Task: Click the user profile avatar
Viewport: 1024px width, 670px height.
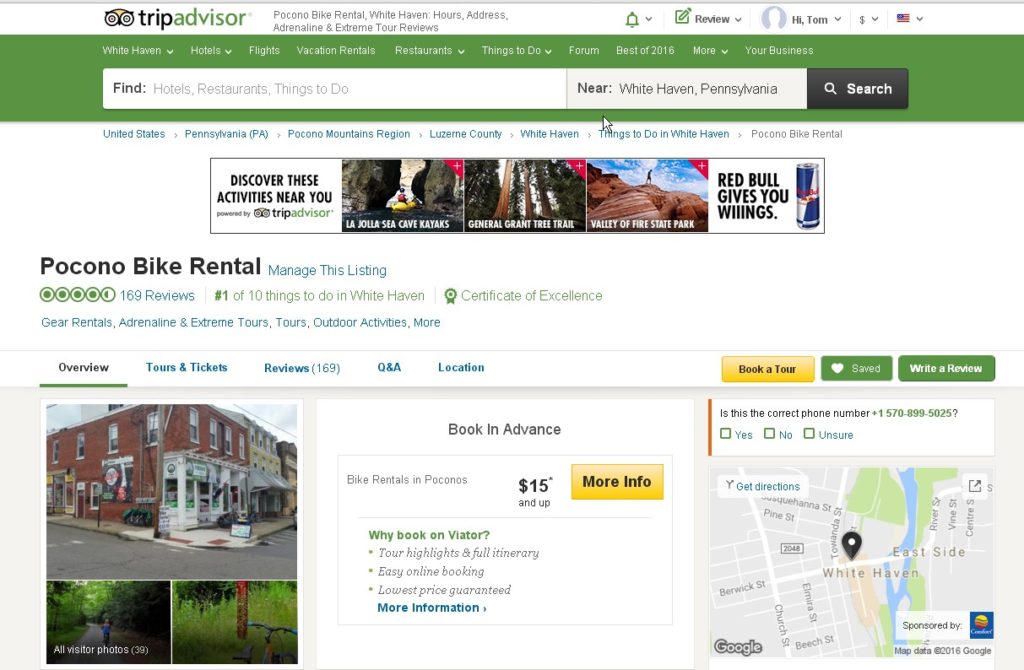Action: point(774,18)
